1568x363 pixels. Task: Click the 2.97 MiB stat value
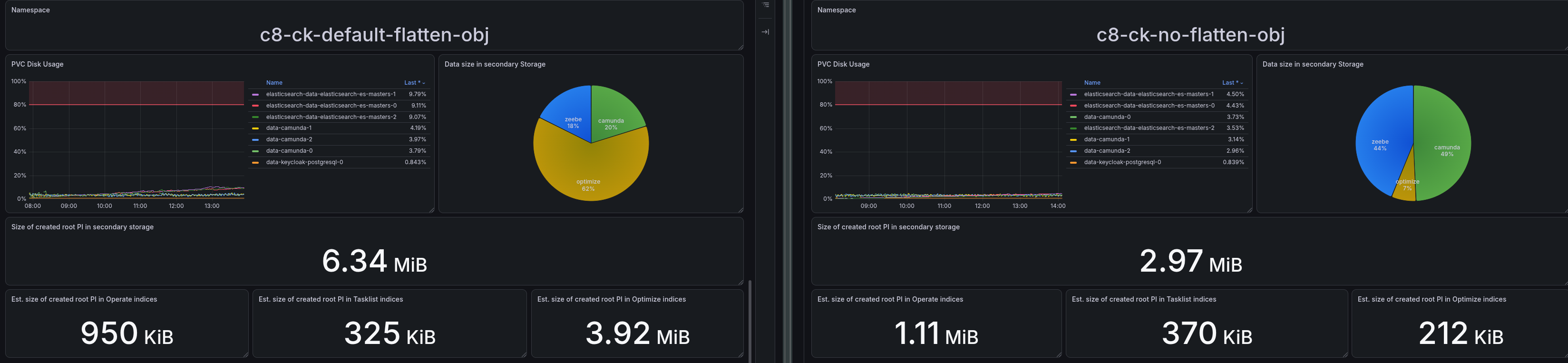coord(1190,261)
